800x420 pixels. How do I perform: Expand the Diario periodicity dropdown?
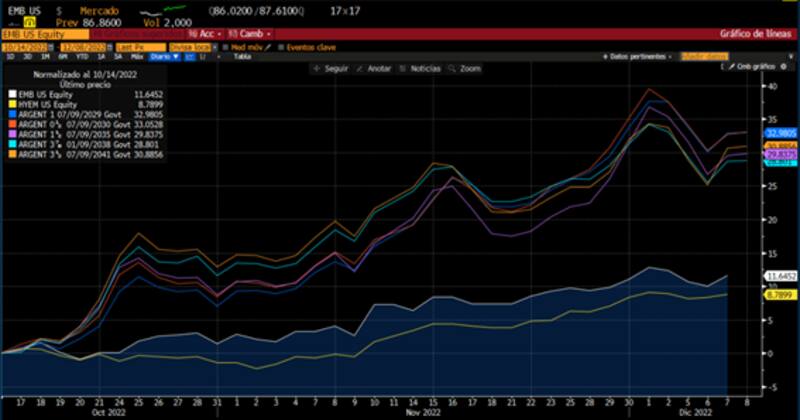[161, 57]
